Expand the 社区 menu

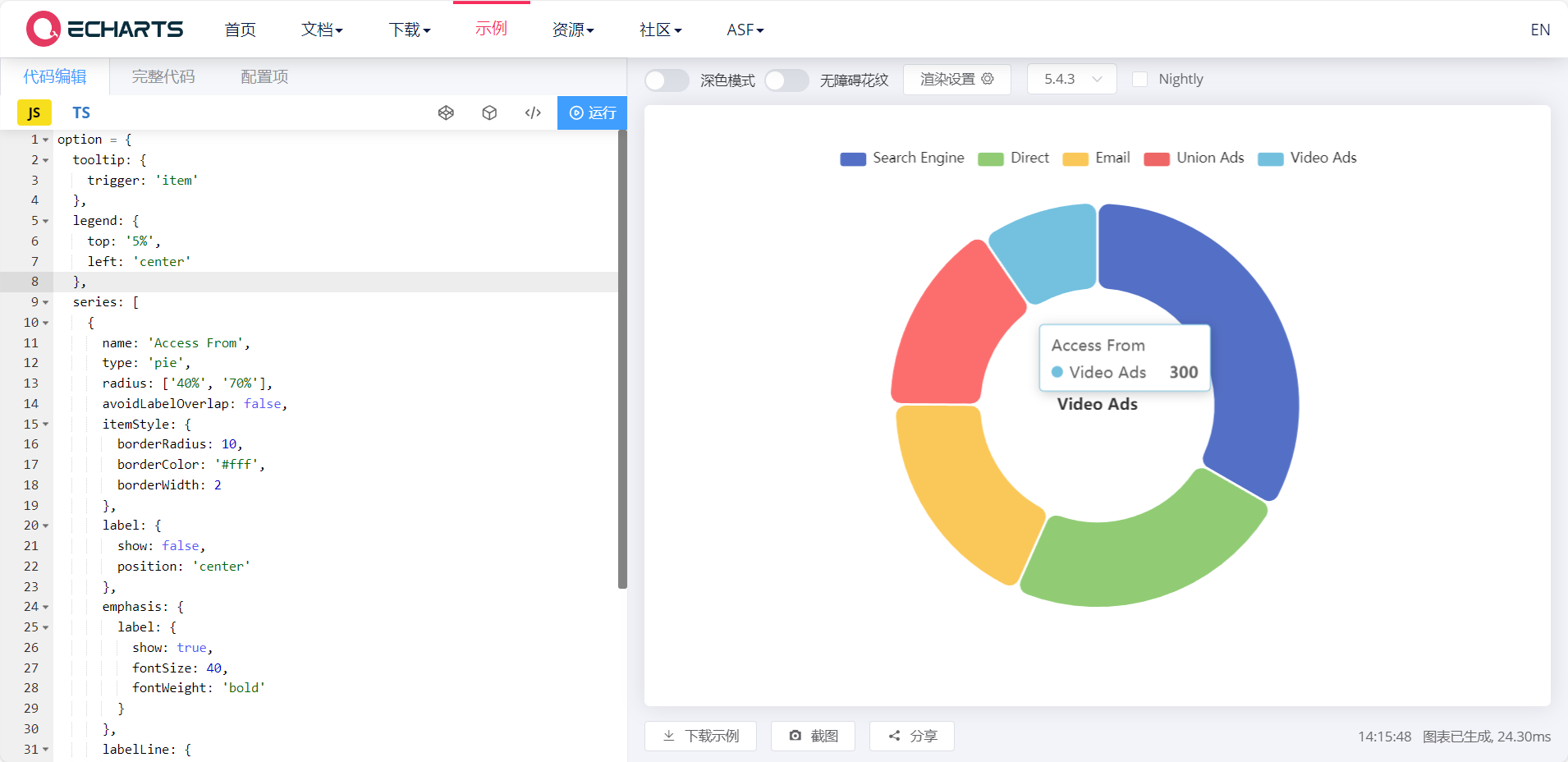click(660, 30)
